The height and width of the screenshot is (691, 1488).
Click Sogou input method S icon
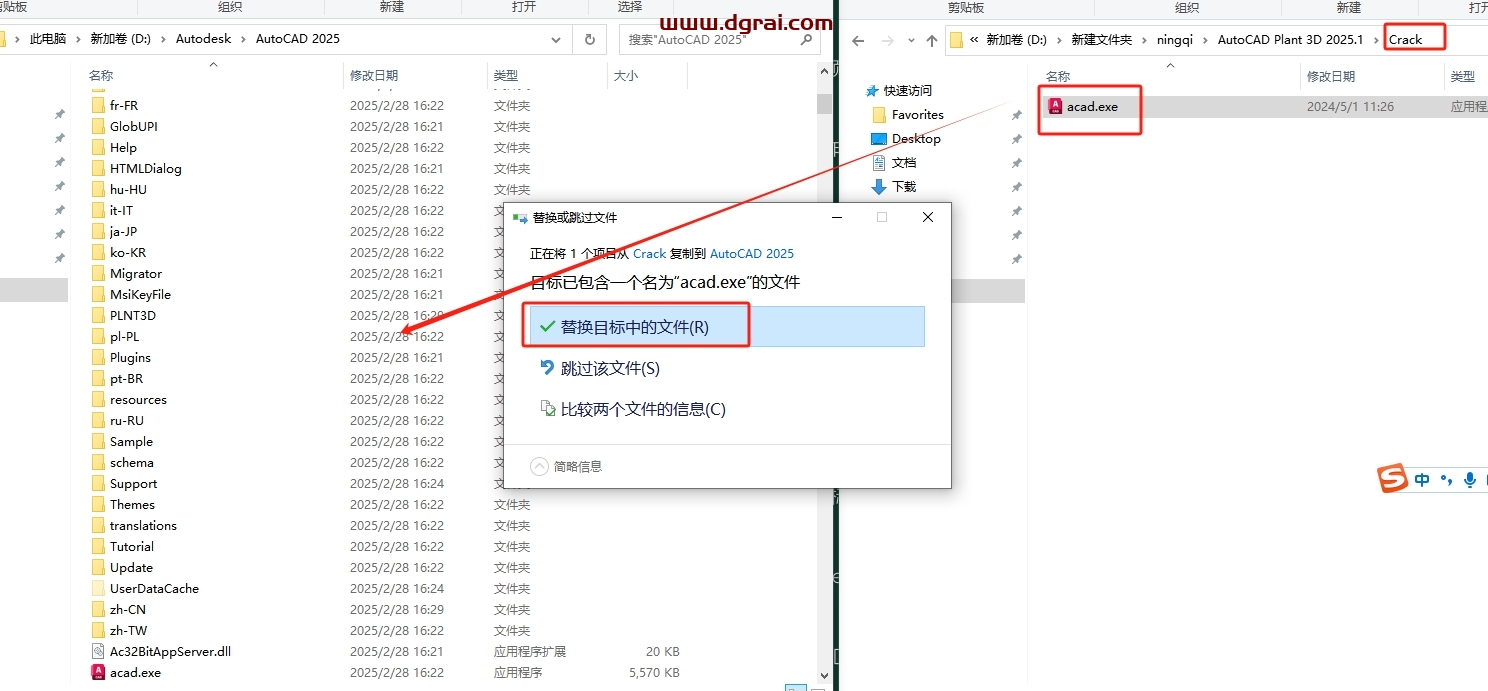tap(1393, 479)
